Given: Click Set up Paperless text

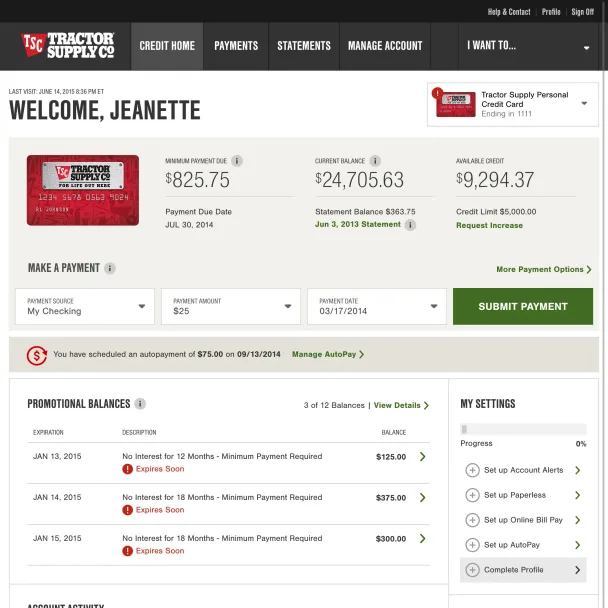Looking at the screenshot, I should click(515, 495).
